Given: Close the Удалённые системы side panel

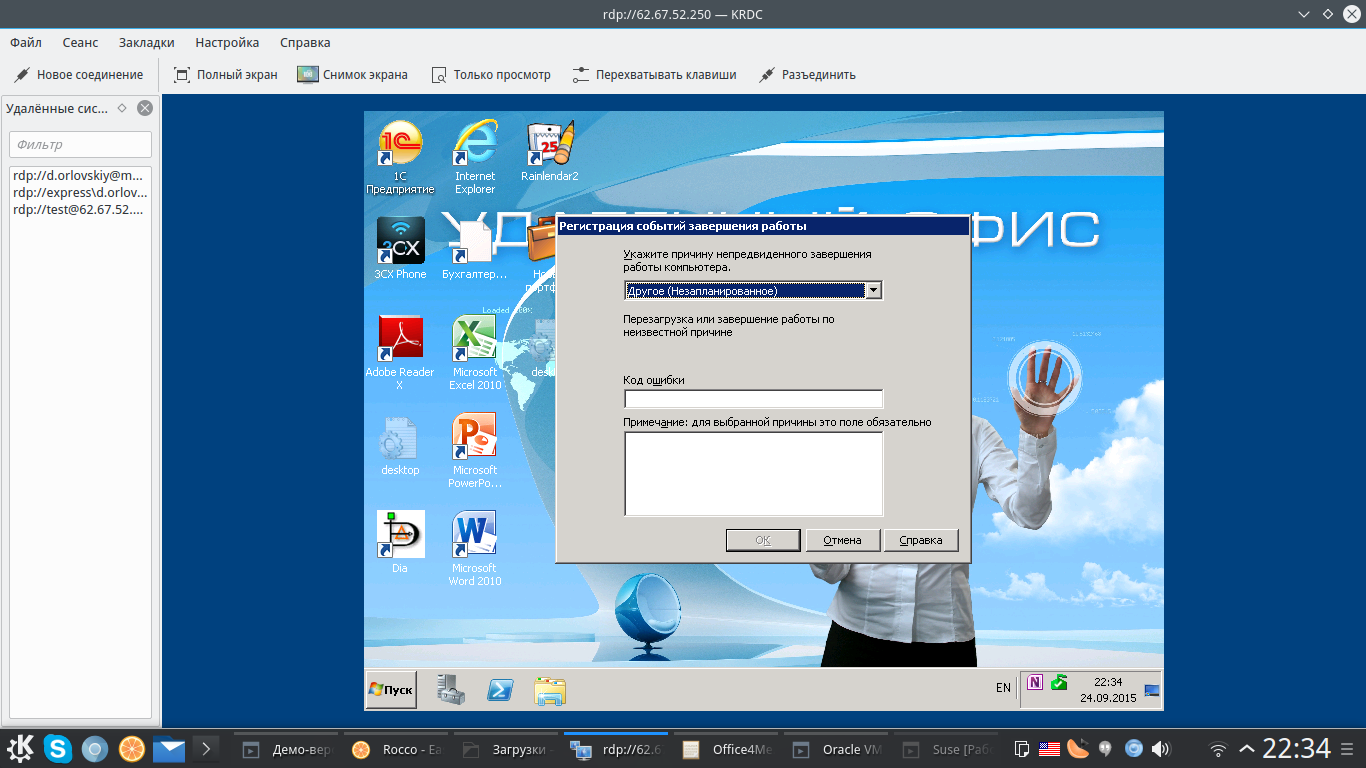Looking at the screenshot, I should 145,108.
